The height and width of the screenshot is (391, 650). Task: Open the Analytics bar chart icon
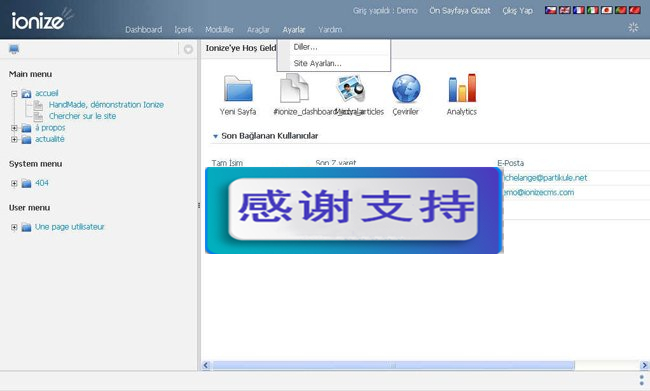(x=462, y=88)
